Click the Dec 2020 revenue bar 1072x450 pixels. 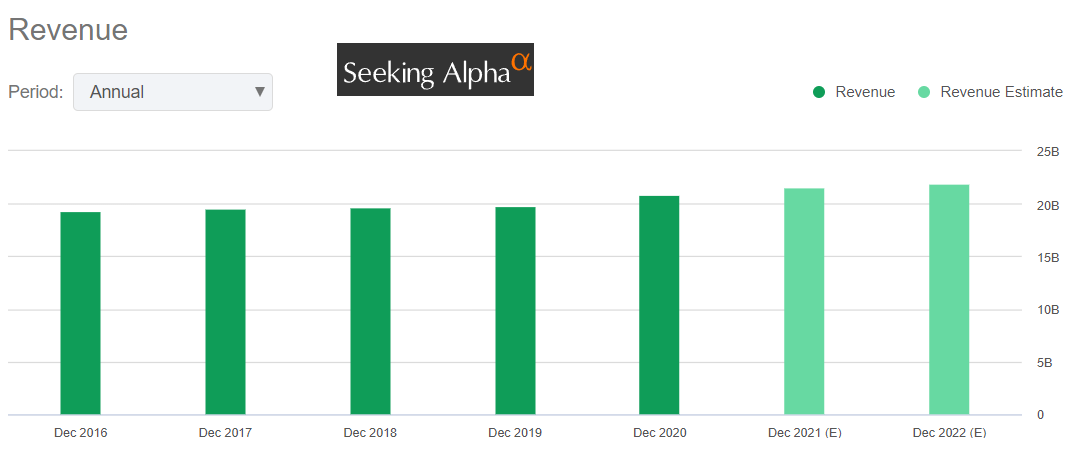[659, 305]
